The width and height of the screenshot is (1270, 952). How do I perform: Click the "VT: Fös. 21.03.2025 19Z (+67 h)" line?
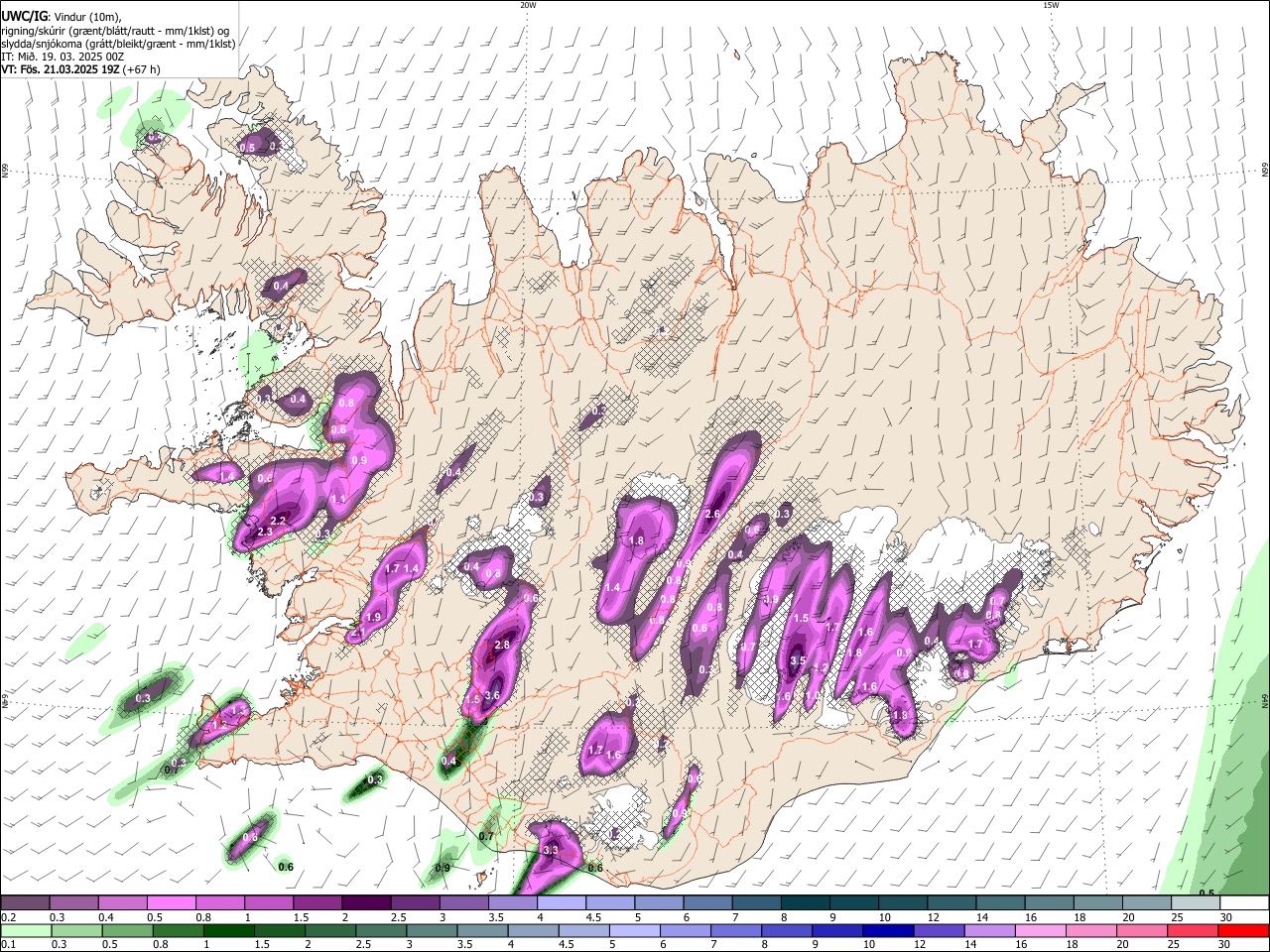[80, 70]
